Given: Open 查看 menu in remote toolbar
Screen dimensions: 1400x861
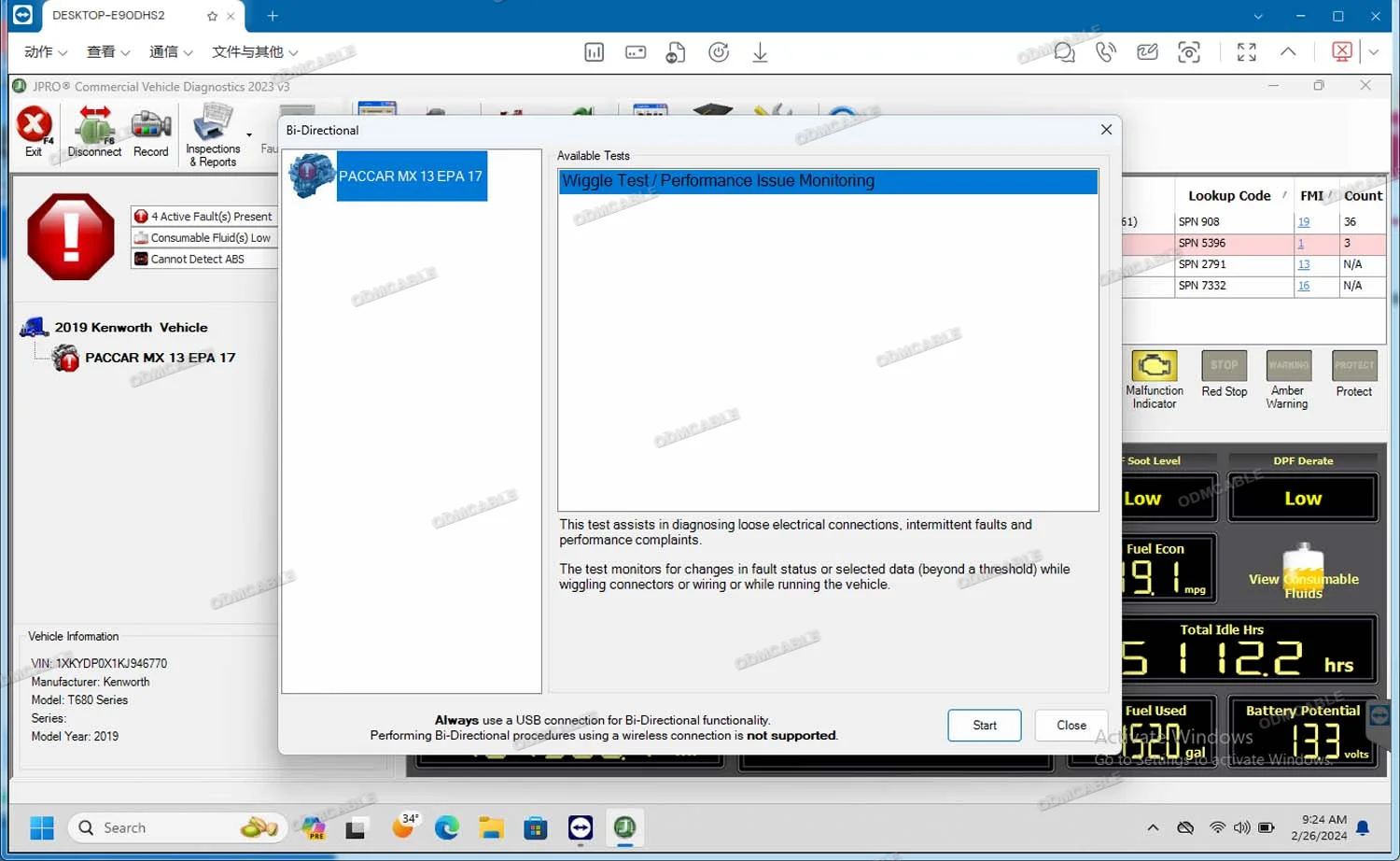Looking at the screenshot, I should (x=108, y=52).
